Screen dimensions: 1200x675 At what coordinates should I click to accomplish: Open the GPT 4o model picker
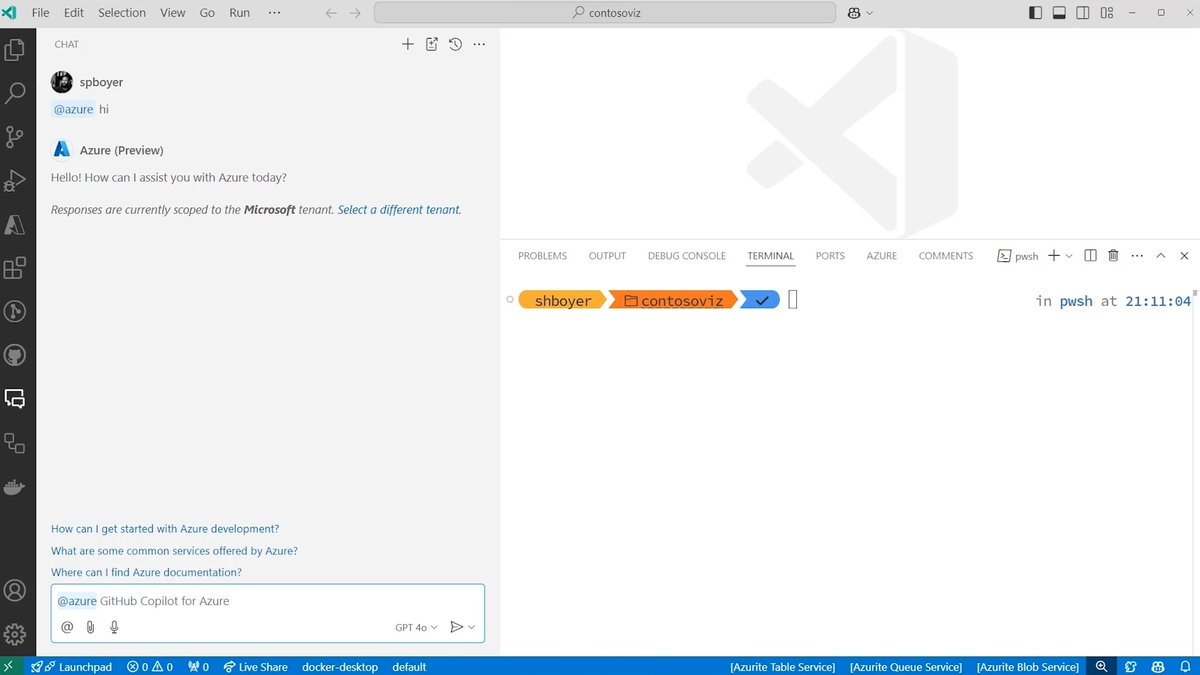[x=416, y=627]
